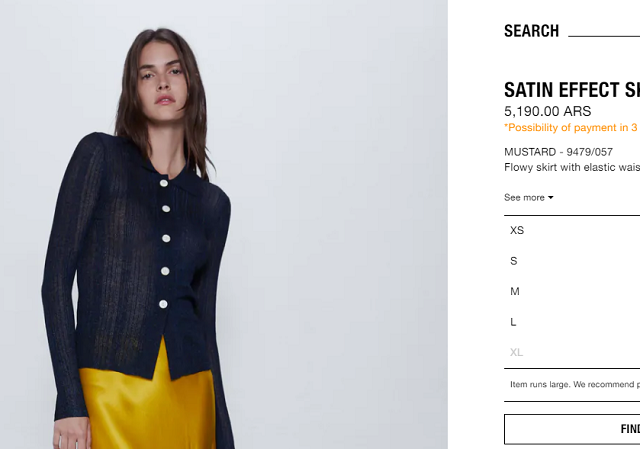Click the Flowy skirt description line
640x449 pixels.
572,167
